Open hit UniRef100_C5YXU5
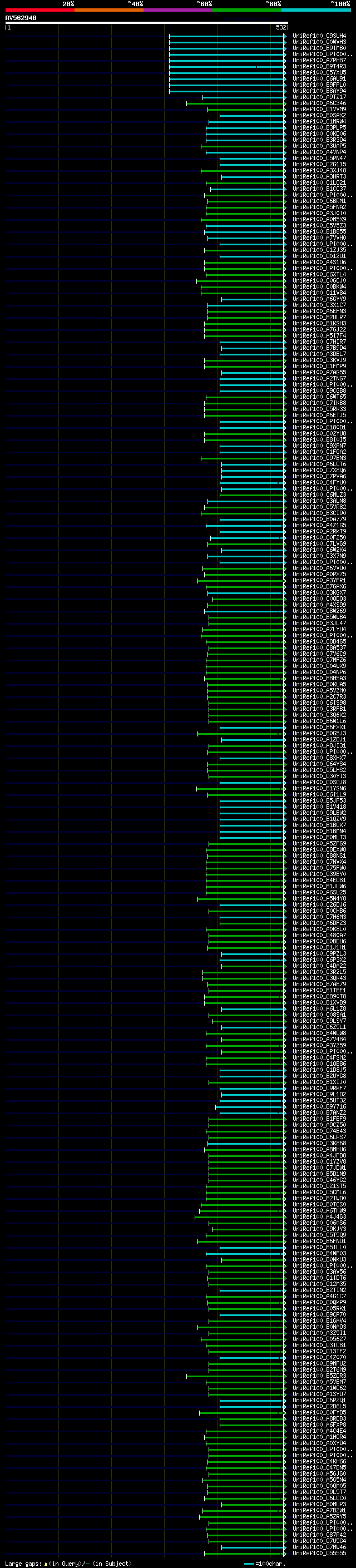Viewport: 356px width, 1568px height. (319, 72)
